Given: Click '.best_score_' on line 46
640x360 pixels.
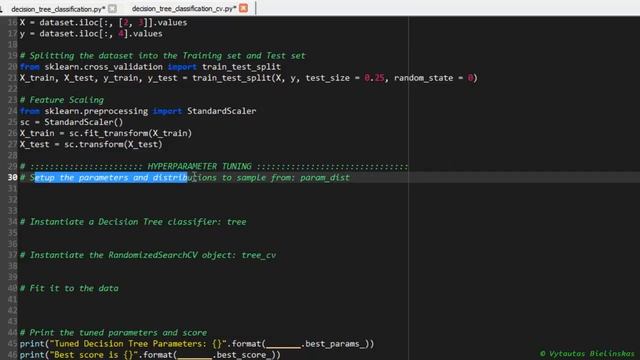Looking at the screenshot, I should click(241, 355).
